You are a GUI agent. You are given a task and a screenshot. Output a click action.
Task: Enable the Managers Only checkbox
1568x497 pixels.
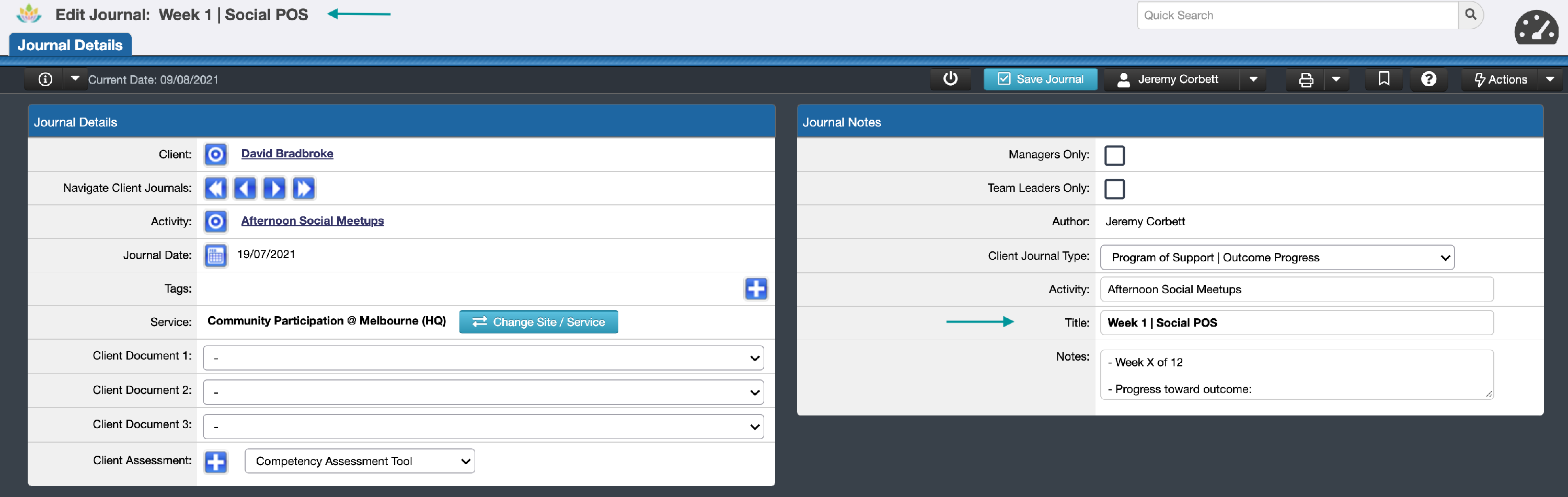pyautogui.click(x=1114, y=155)
